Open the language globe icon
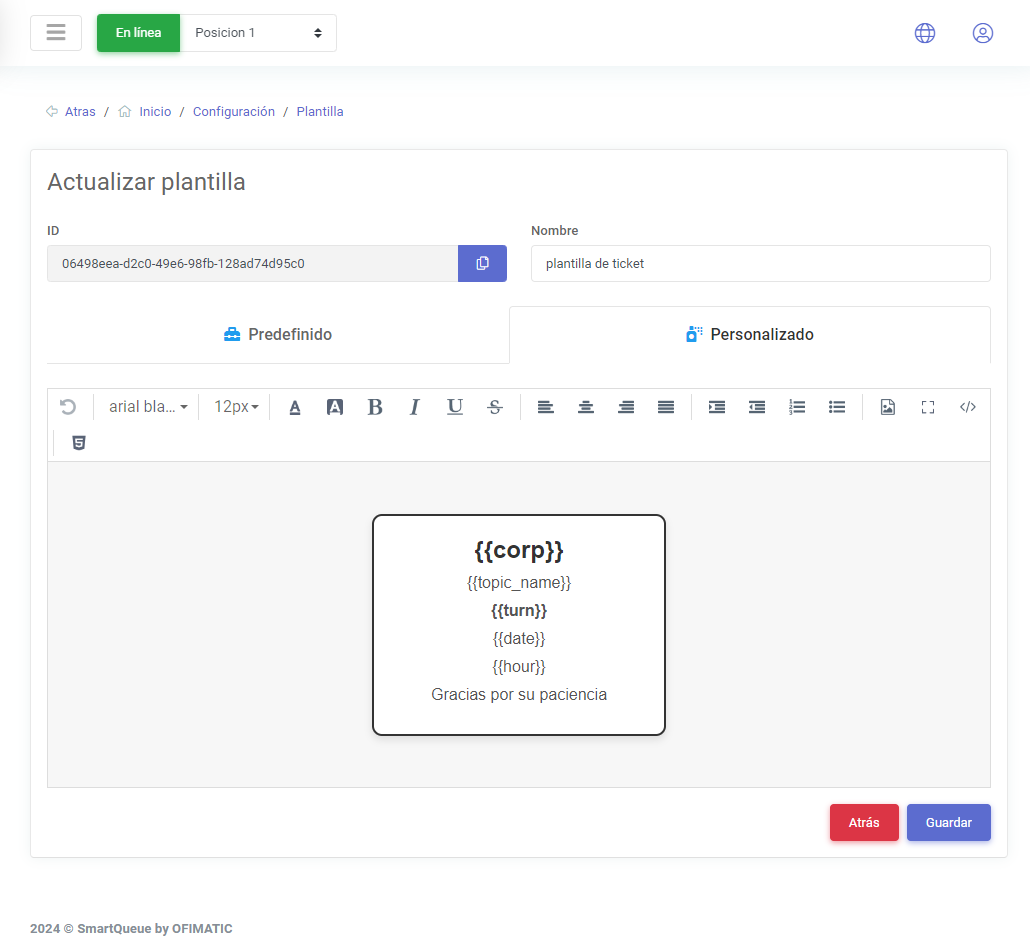Screen dimensions: 1030x950 pos(925,33)
